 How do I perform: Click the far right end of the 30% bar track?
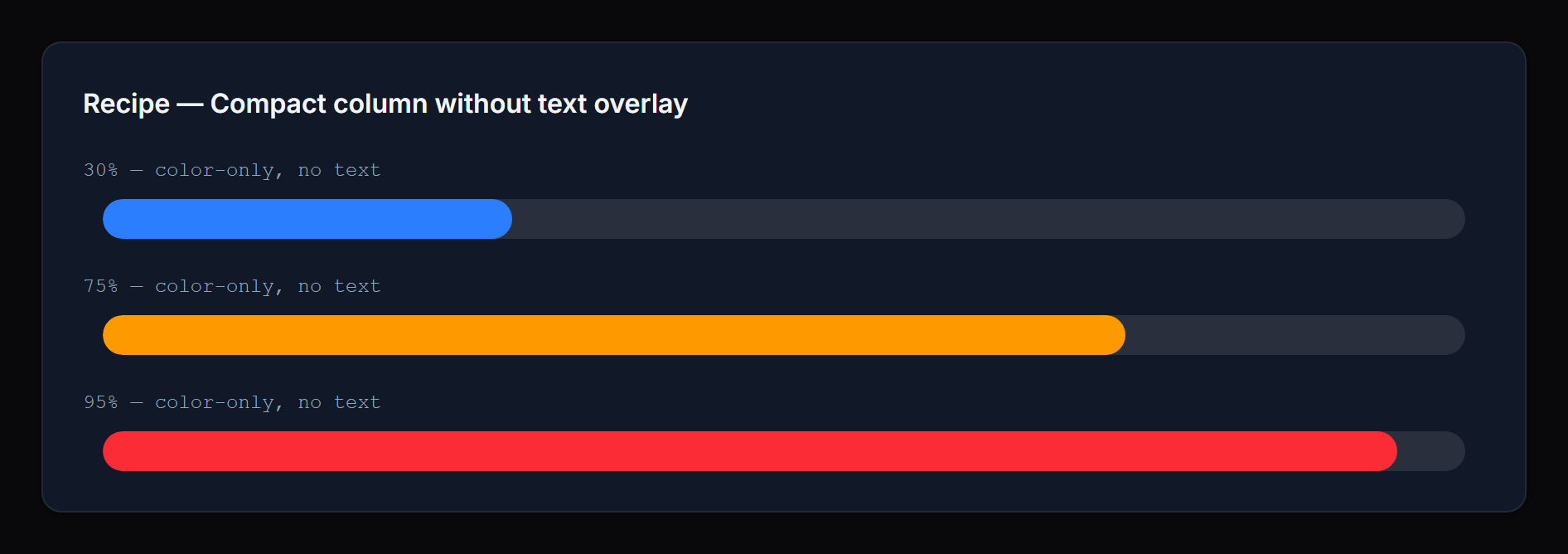pyautogui.click(x=1454, y=219)
